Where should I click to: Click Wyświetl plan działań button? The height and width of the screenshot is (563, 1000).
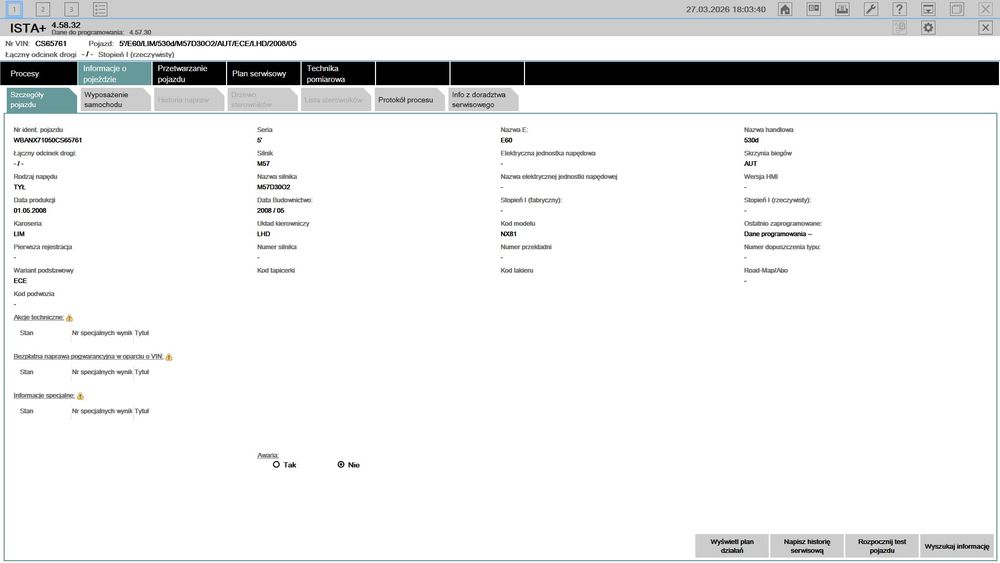732,546
